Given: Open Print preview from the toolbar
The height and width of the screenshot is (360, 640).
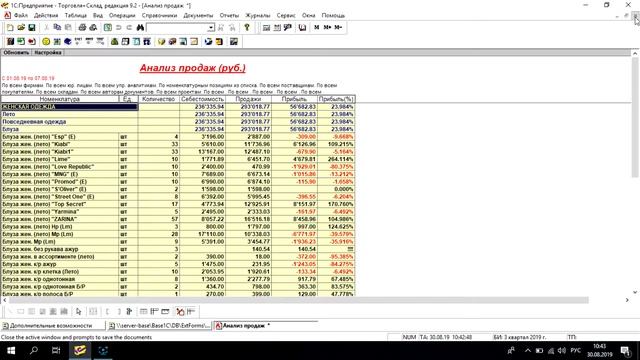Looking at the screenshot, I should click(x=93, y=27).
